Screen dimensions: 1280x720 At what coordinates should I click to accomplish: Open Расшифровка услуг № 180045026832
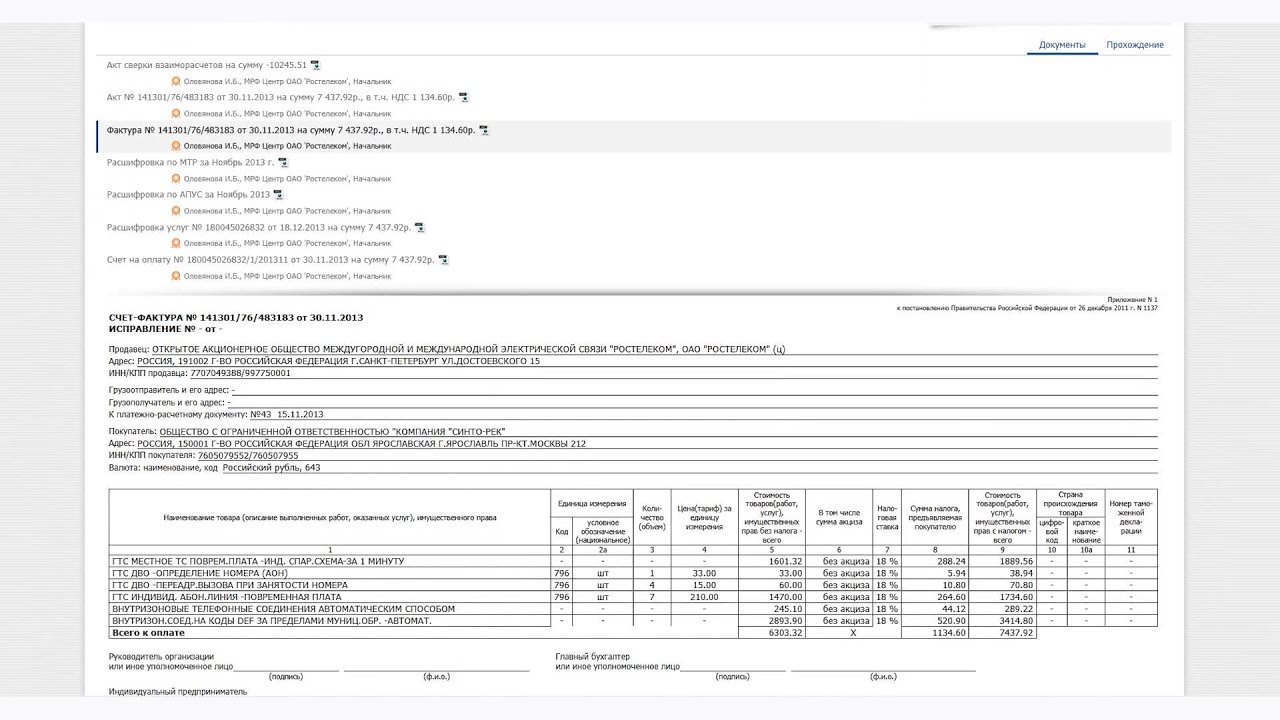click(259, 227)
